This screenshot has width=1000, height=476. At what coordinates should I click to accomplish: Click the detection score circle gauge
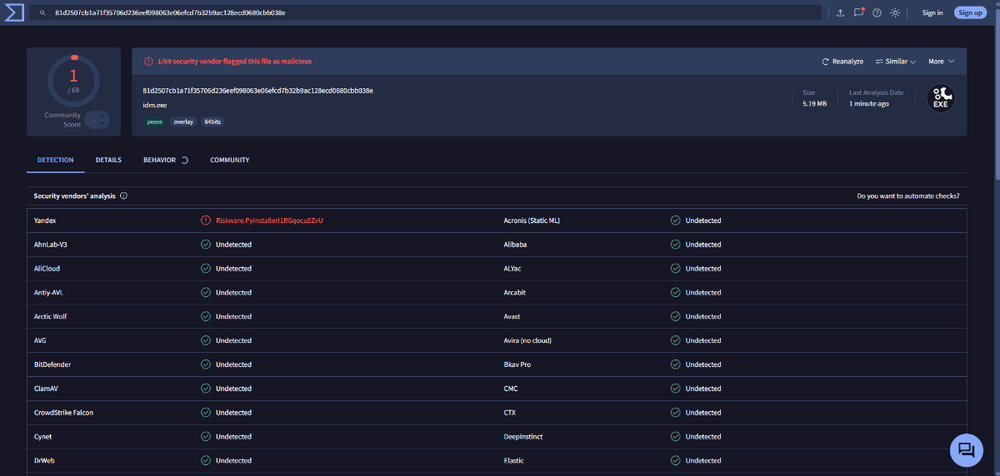73,81
